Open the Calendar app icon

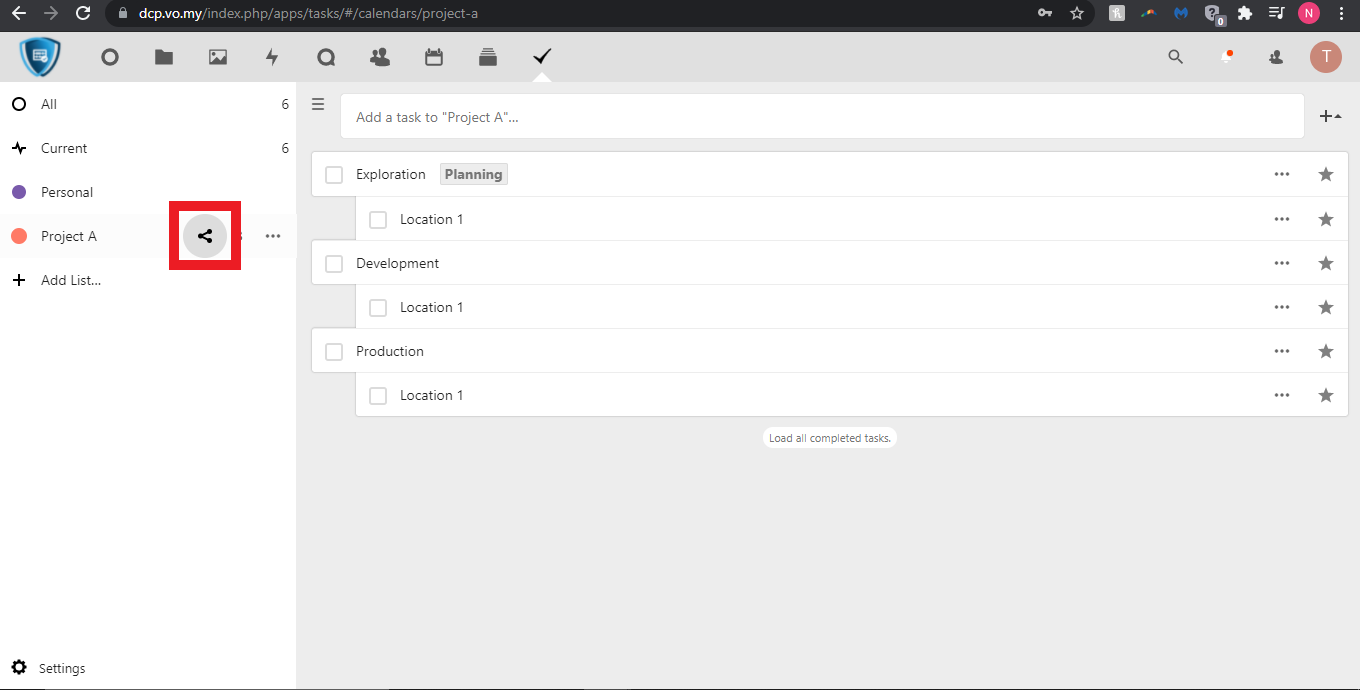click(434, 57)
